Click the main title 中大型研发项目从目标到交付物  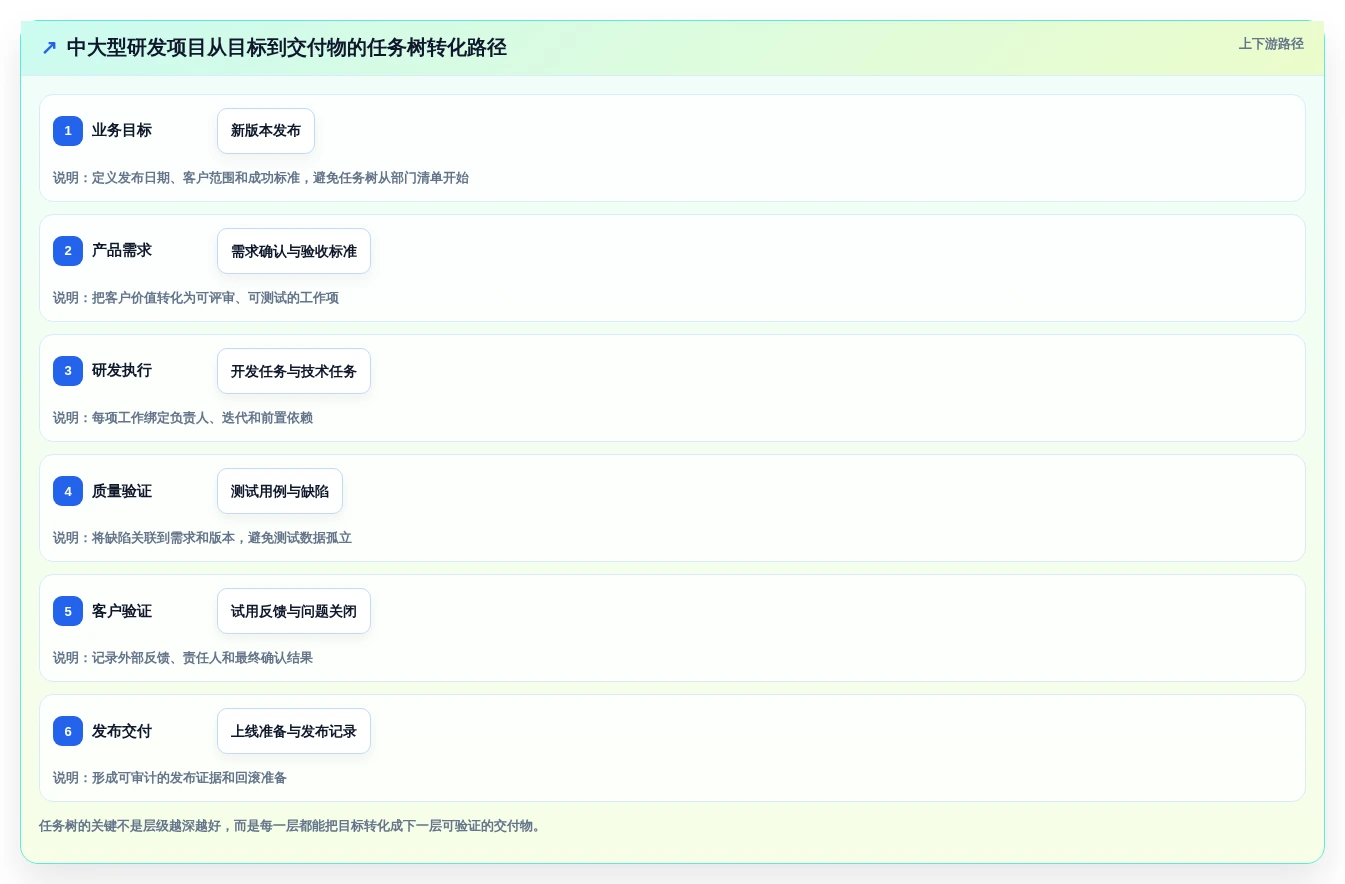pyautogui.click(x=287, y=47)
